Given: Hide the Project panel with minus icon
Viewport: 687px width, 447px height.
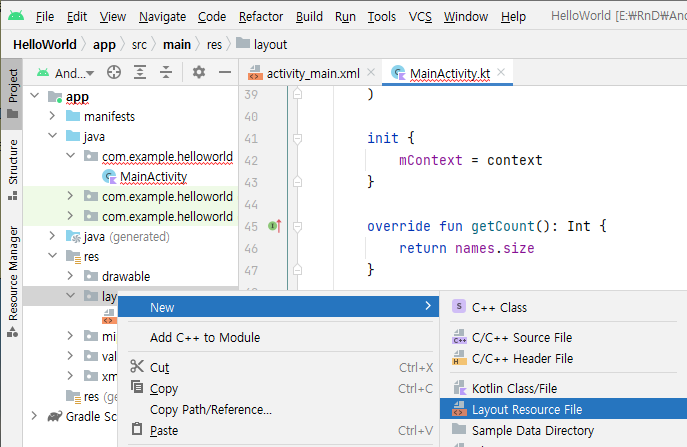Looking at the screenshot, I should [225, 72].
